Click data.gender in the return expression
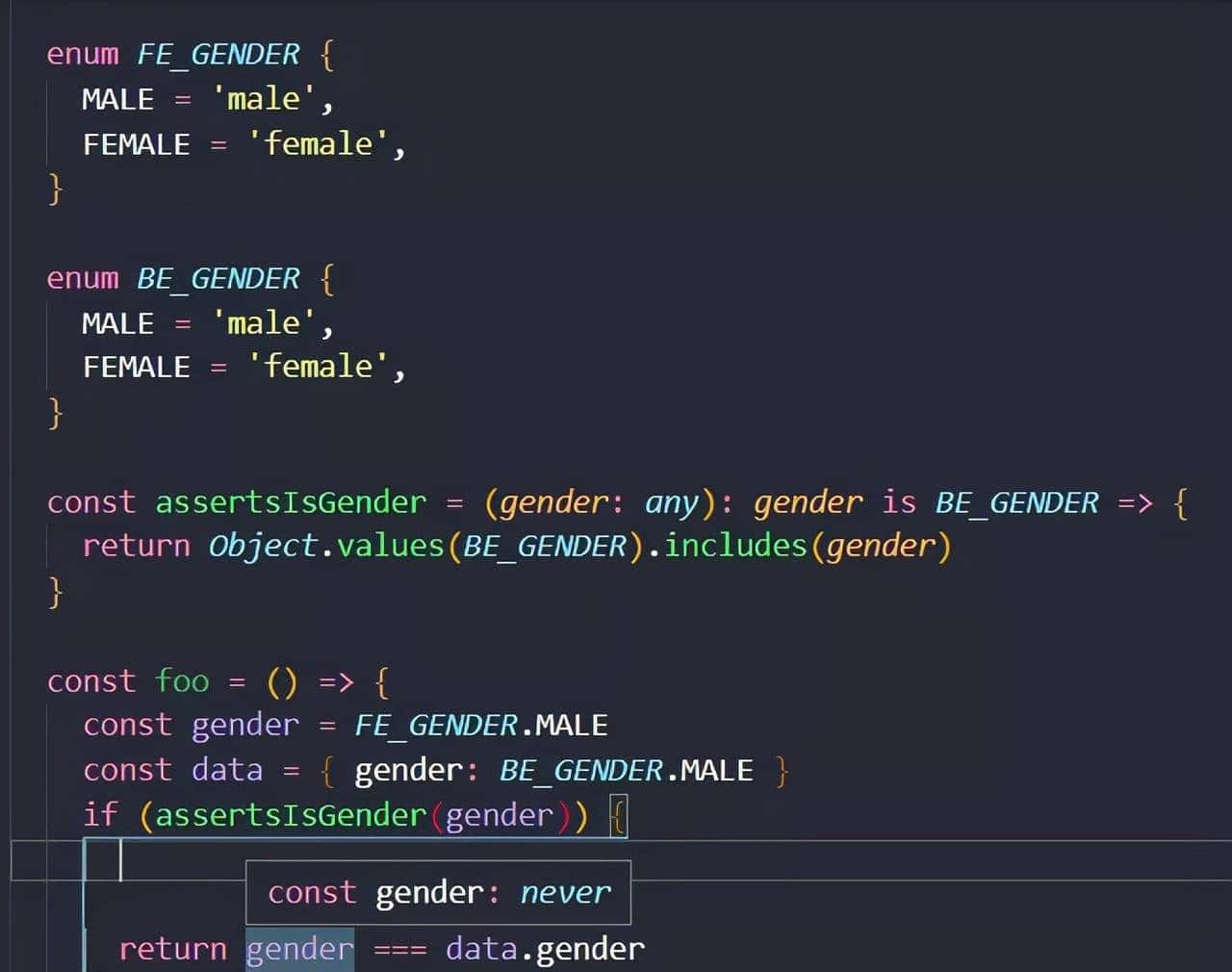The image size is (1232, 972). tap(545, 948)
